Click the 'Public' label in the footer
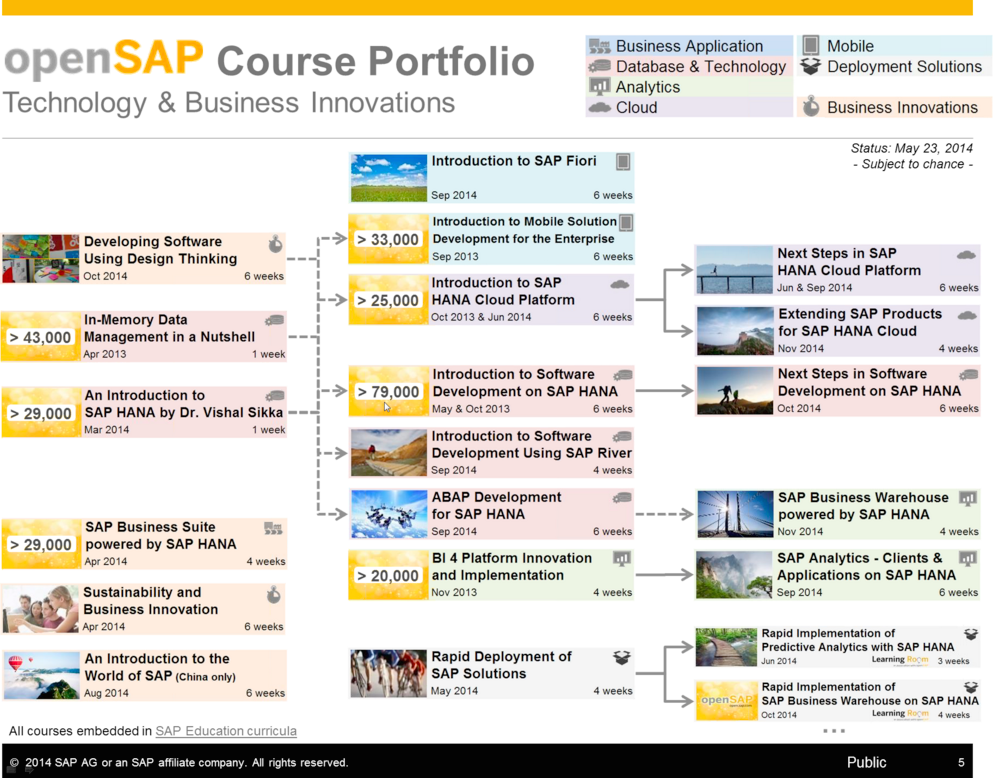Viewport: 994px width, 778px height. [x=867, y=762]
